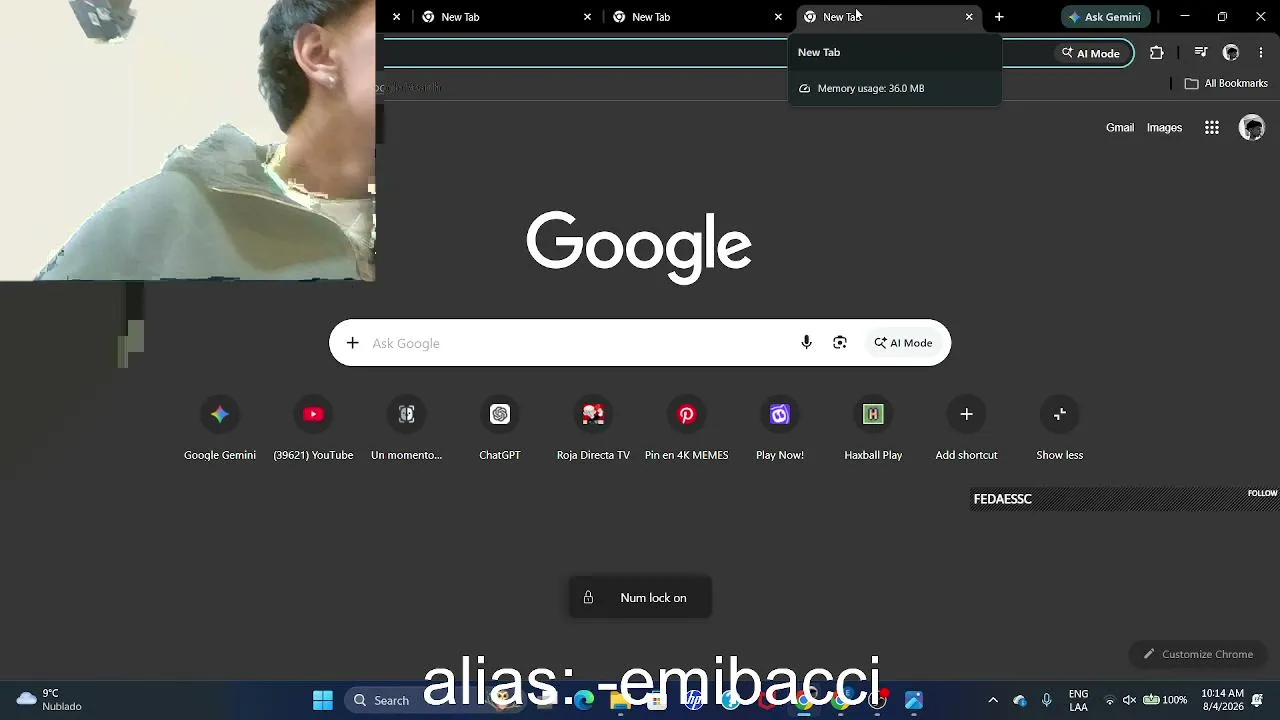
Task: Open the Google Gemini shortcut
Action: (220, 428)
